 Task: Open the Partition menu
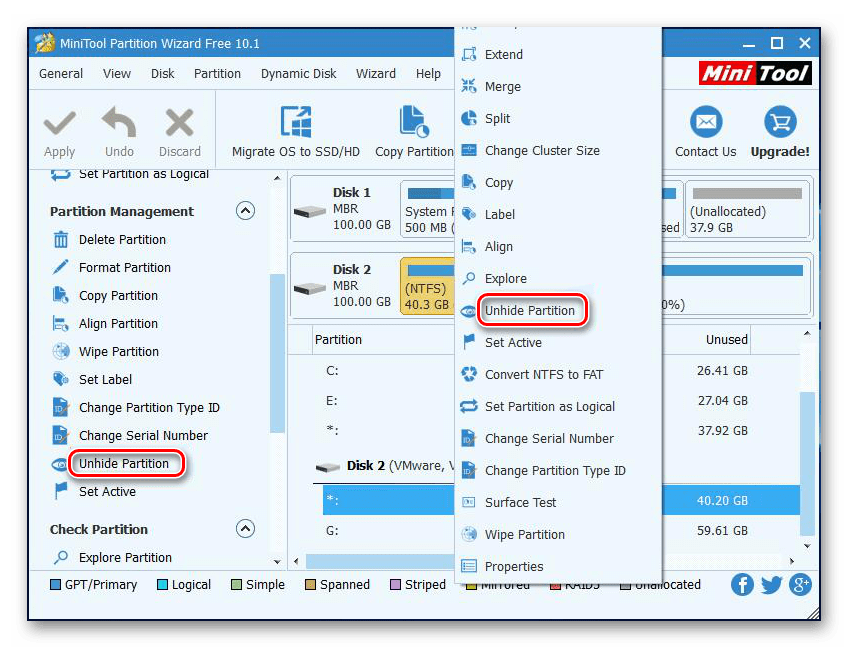(217, 73)
